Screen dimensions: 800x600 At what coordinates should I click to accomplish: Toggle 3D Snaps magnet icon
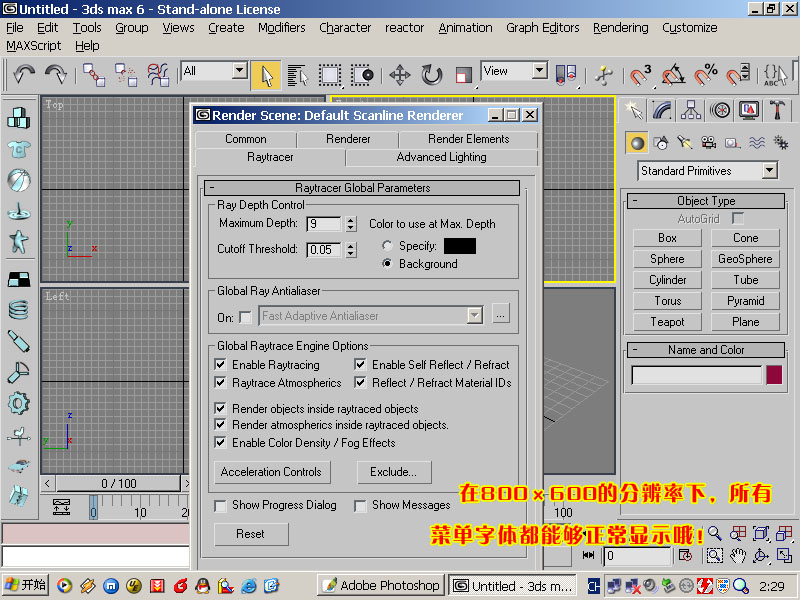(640, 76)
